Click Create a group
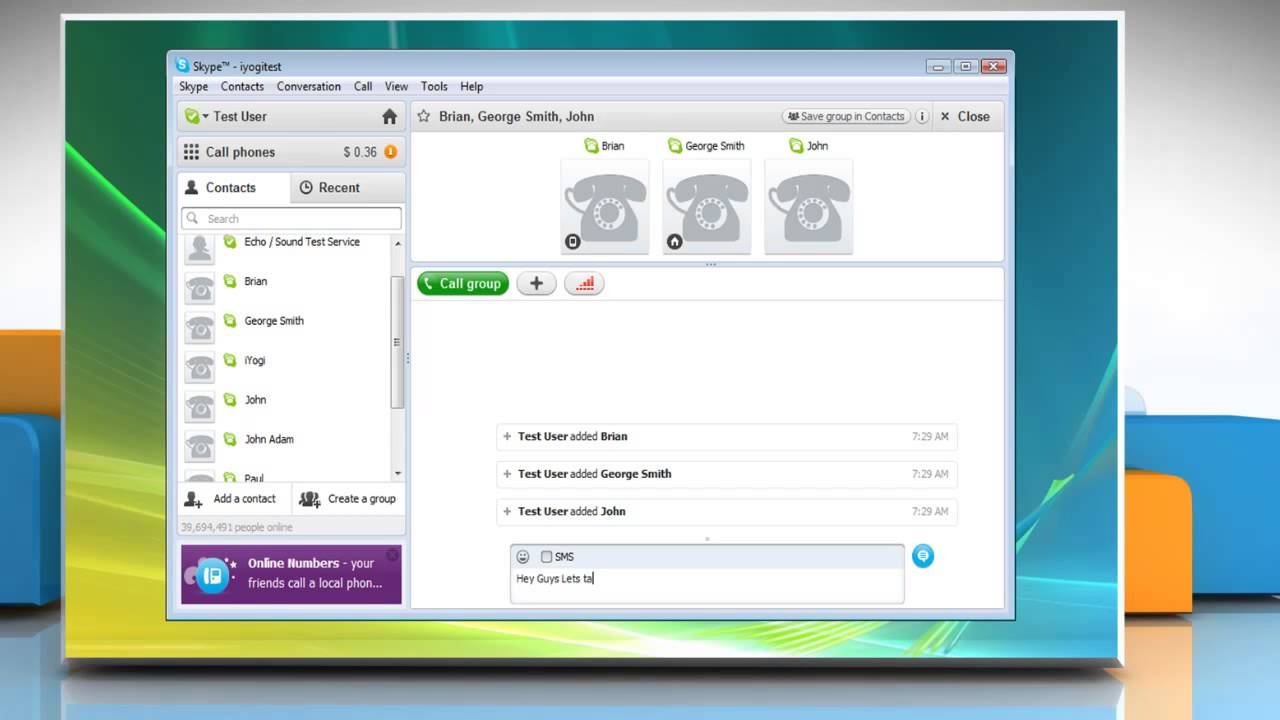The image size is (1280, 720). click(x=348, y=499)
